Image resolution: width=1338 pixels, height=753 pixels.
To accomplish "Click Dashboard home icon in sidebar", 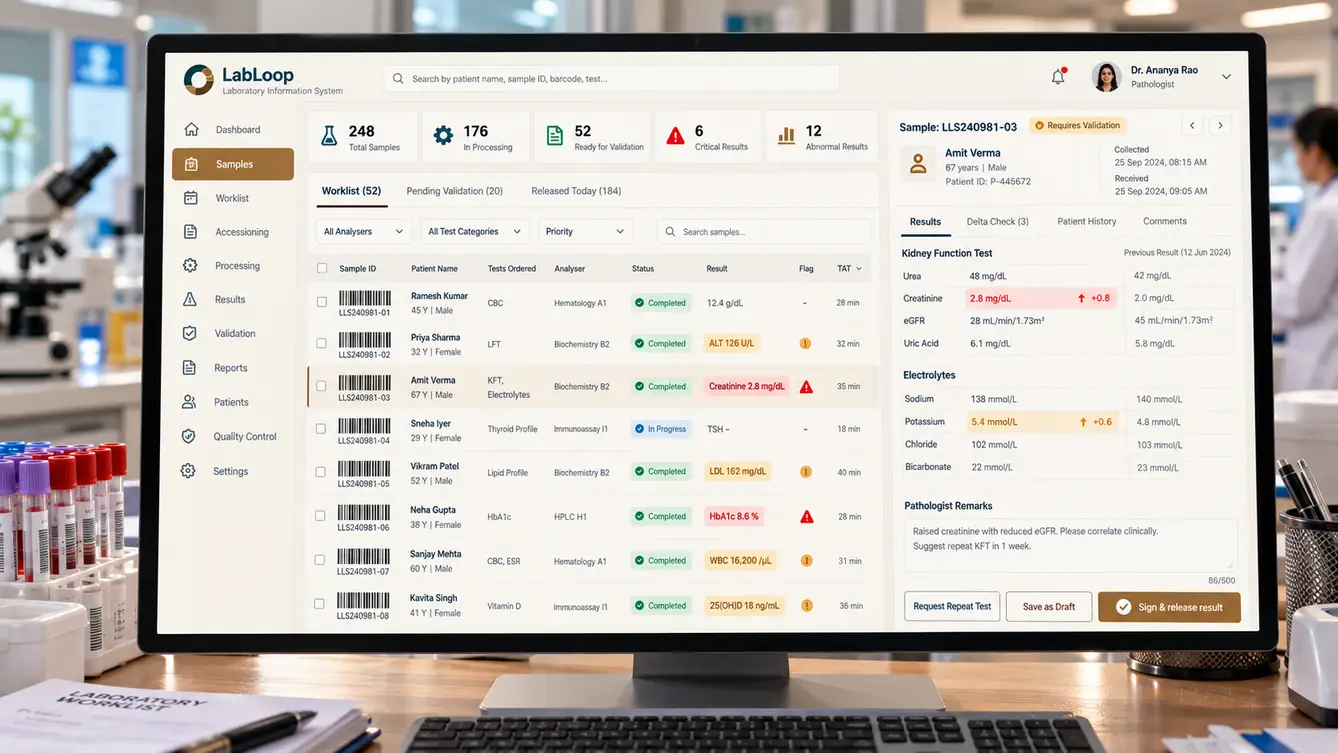I will click(191, 129).
